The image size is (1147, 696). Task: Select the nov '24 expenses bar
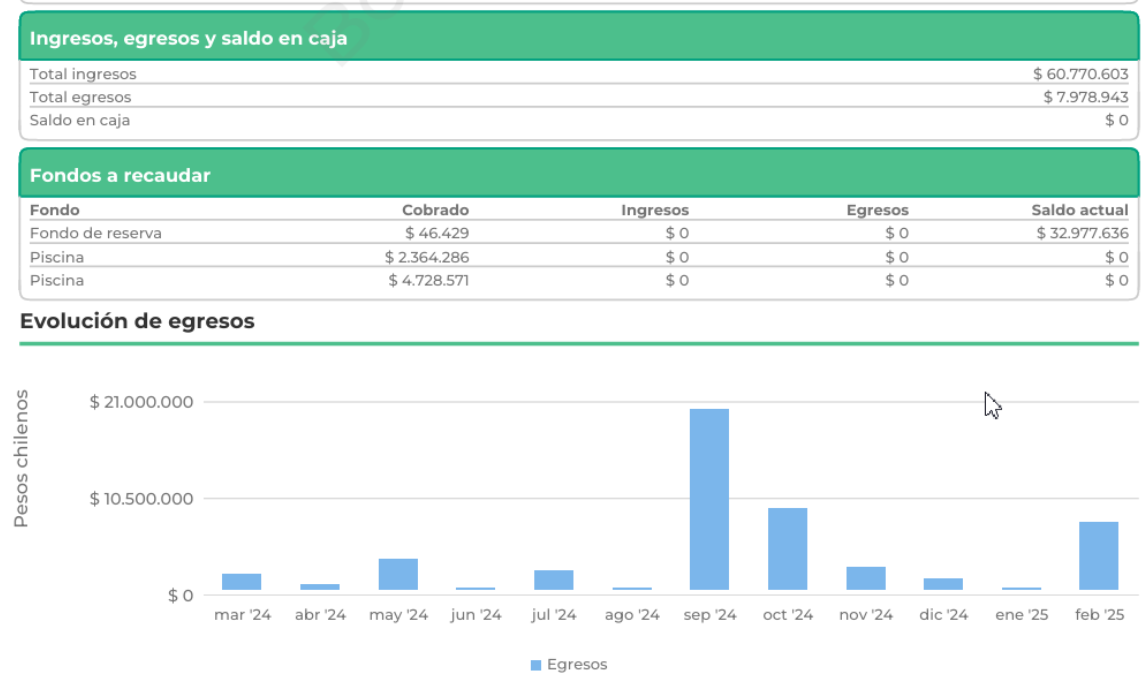(865, 578)
